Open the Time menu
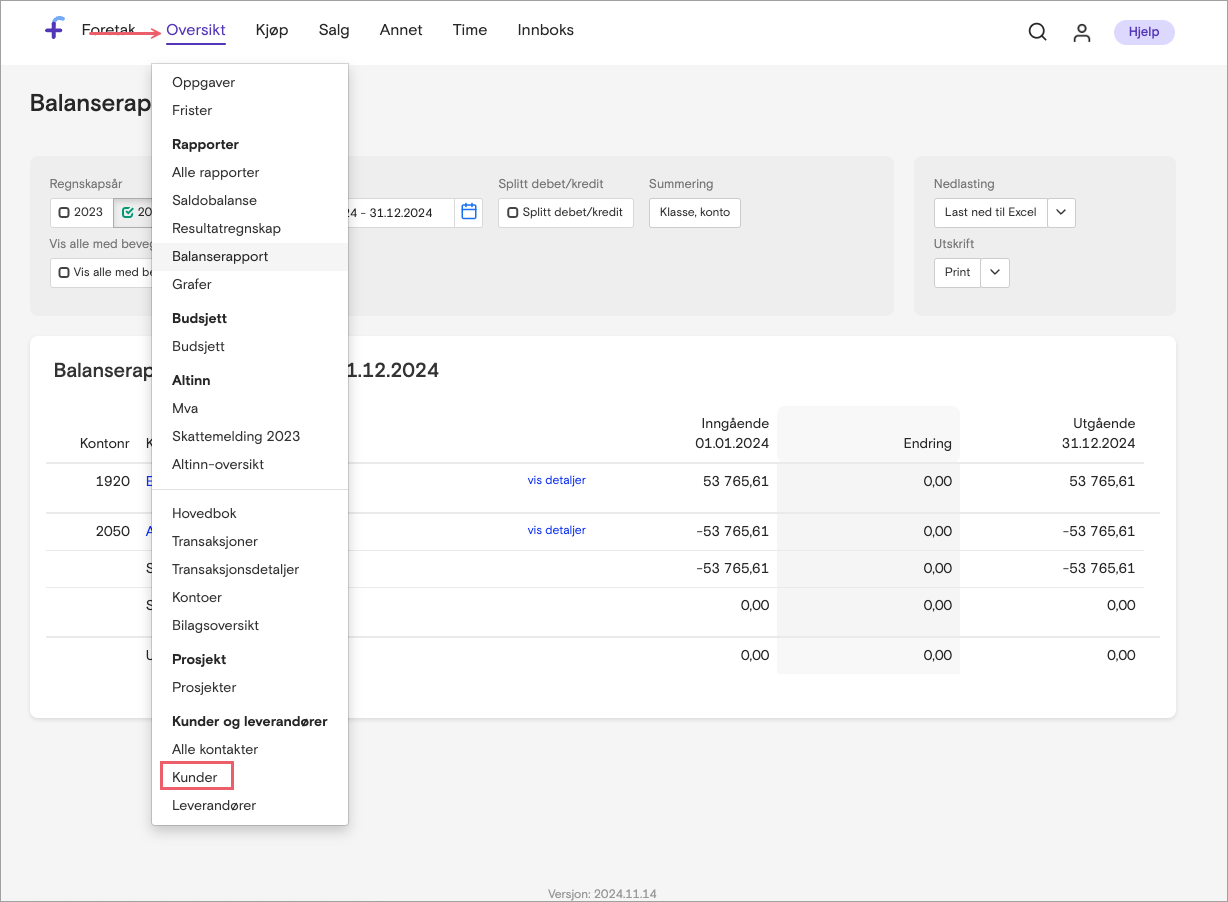The height and width of the screenshot is (902, 1228). (470, 30)
